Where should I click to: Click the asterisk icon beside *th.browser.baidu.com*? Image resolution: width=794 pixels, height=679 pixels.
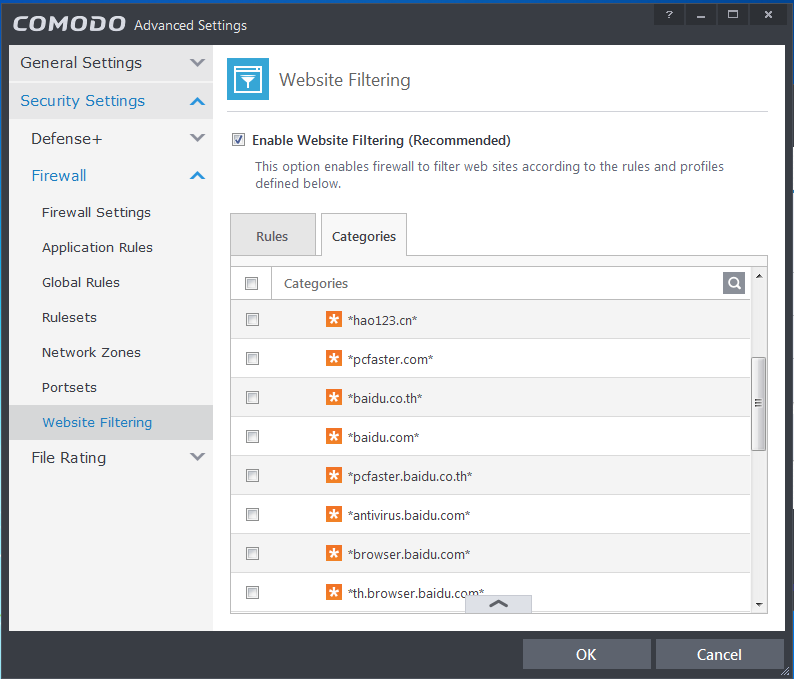tap(334, 592)
